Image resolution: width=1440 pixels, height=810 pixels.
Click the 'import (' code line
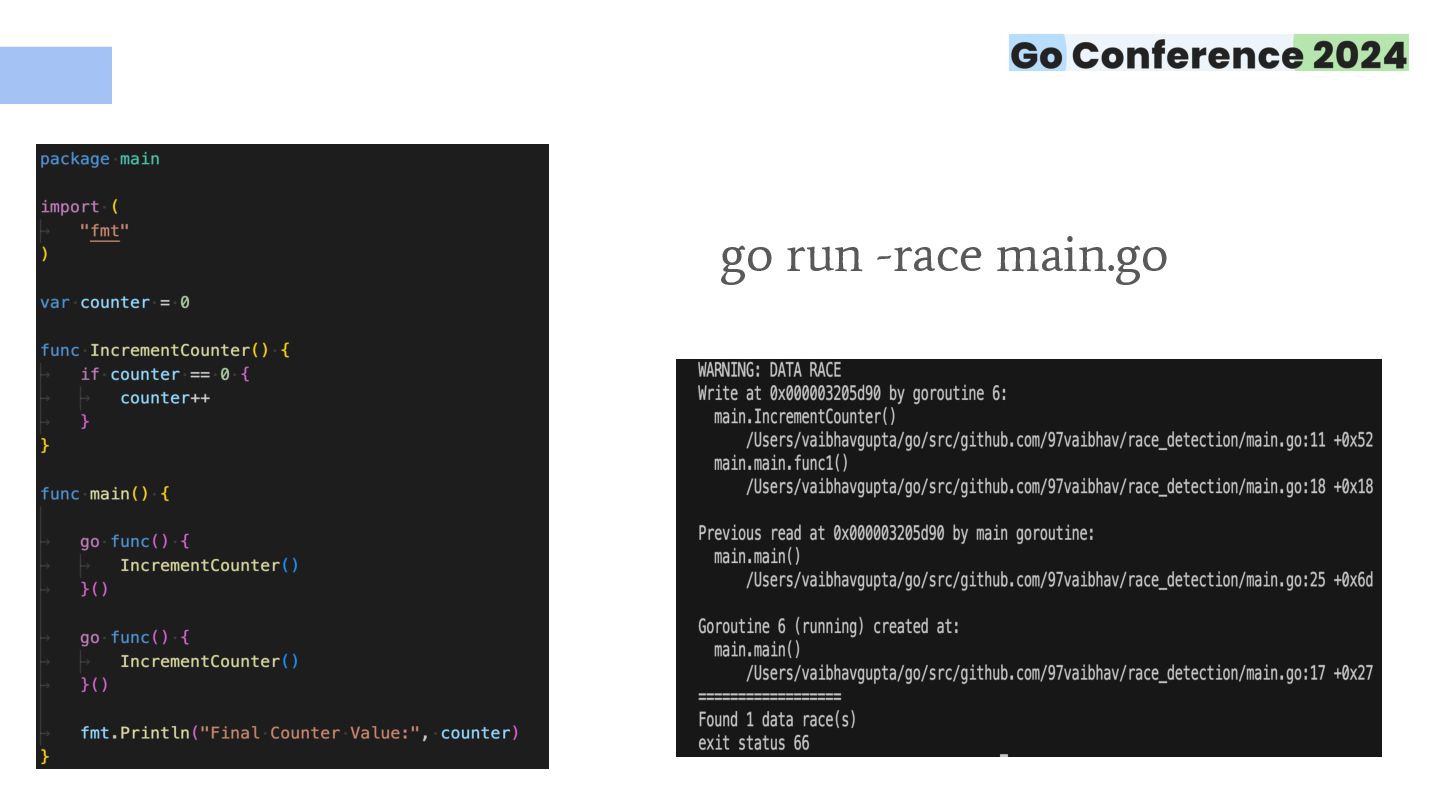click(x=80, y=207)
